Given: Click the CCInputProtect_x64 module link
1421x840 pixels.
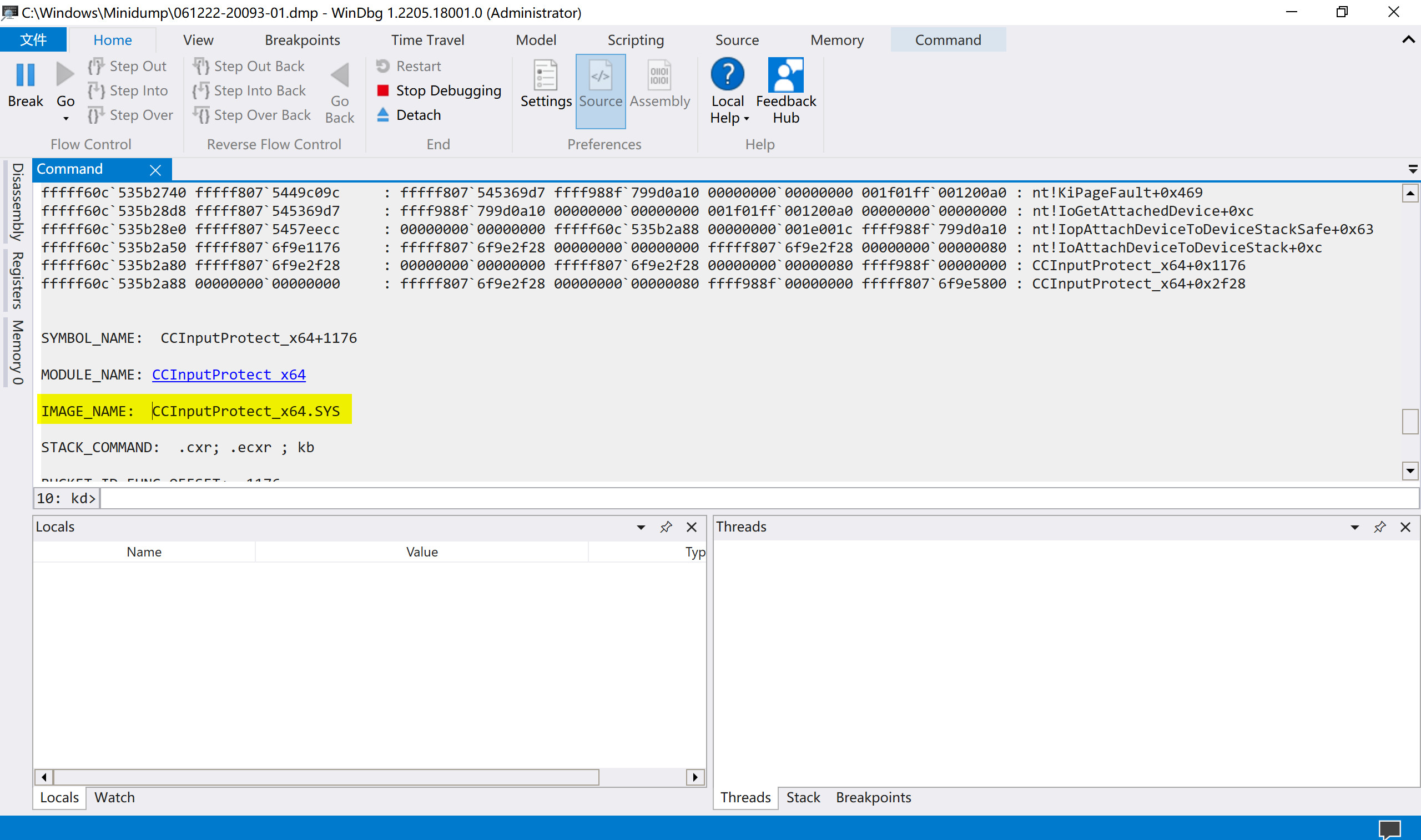Looking at the screenshot, I should coord(229,375).
